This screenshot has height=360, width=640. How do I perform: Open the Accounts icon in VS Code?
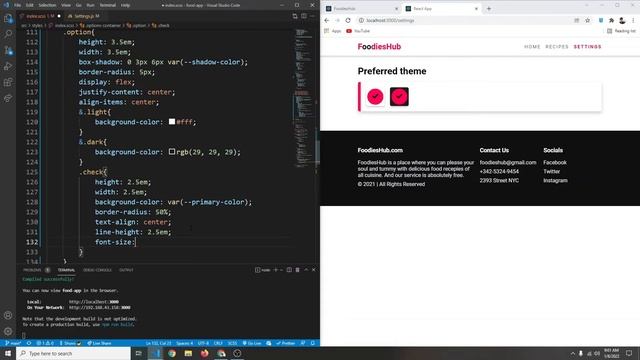(x=8, y=315)
